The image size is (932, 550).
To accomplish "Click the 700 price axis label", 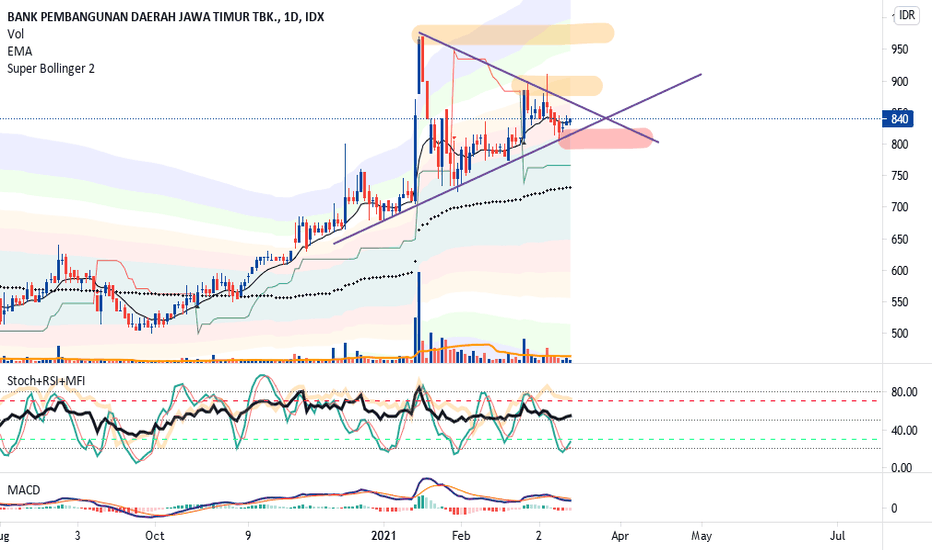I will [x=900, y=208].
